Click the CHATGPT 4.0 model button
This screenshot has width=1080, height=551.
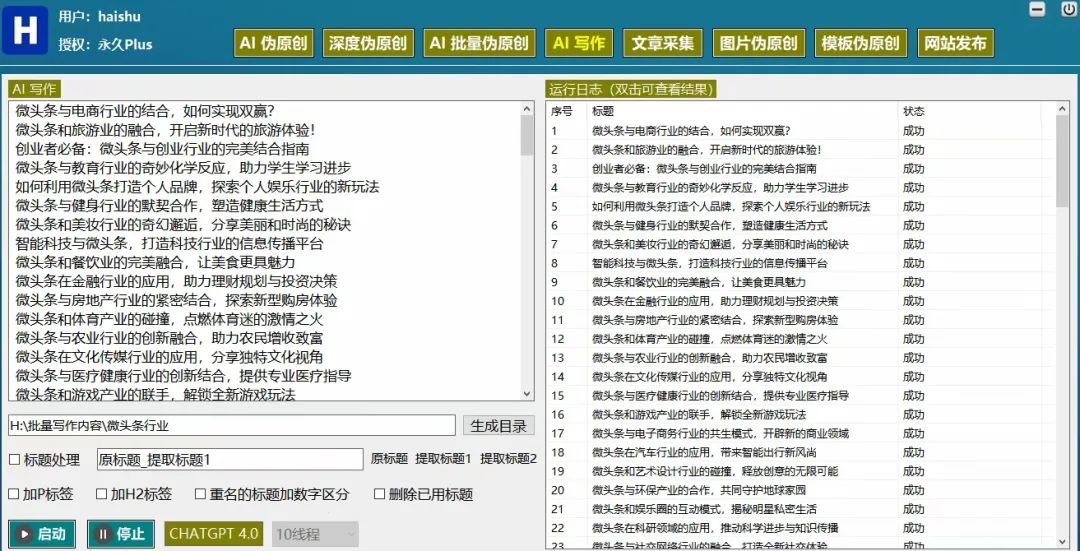click(x=214, y=534)
